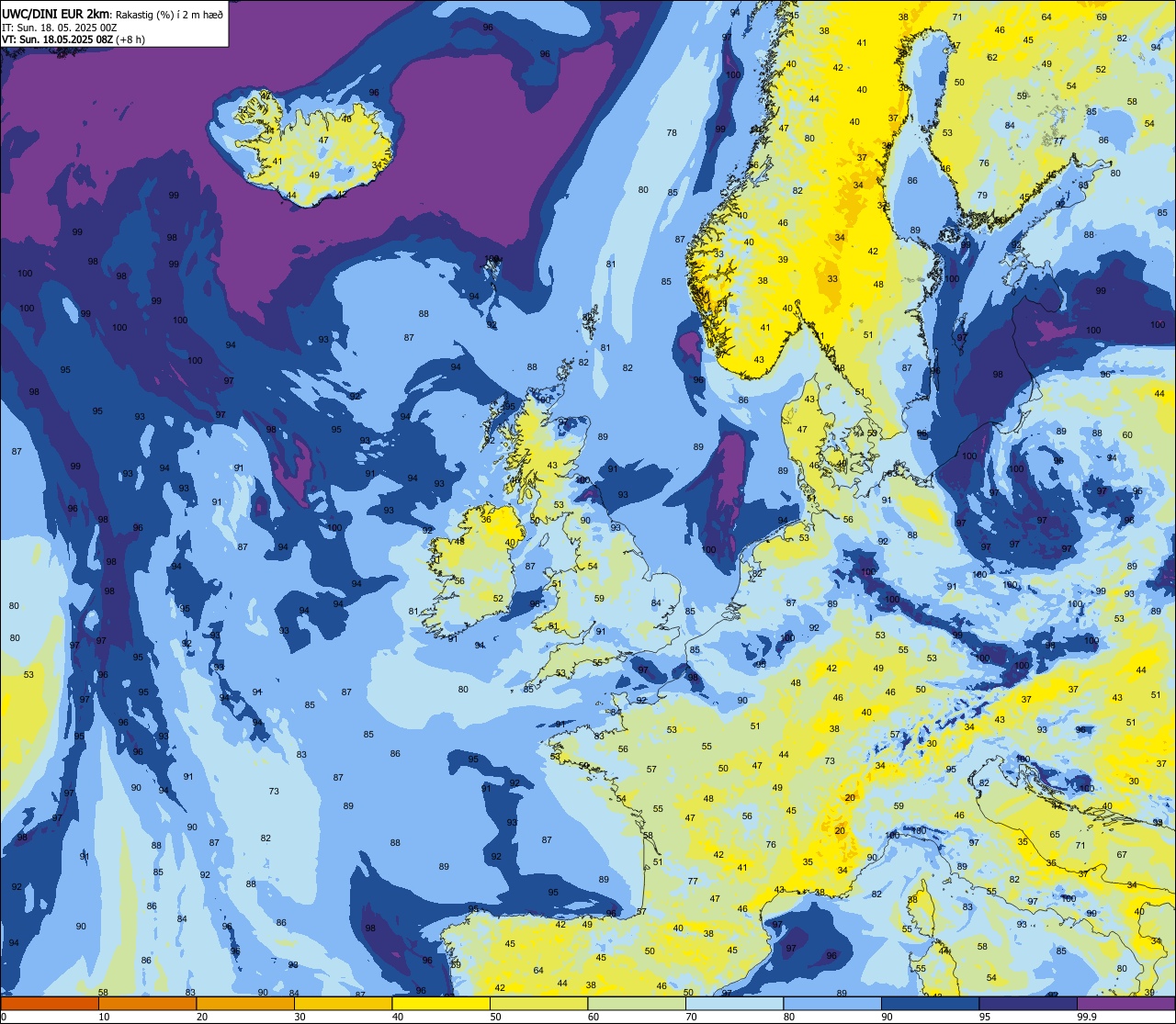1176x1024 pixels.
Task: Click the 70–80% lightest blue legend swatch
Action: [734, 1003]
